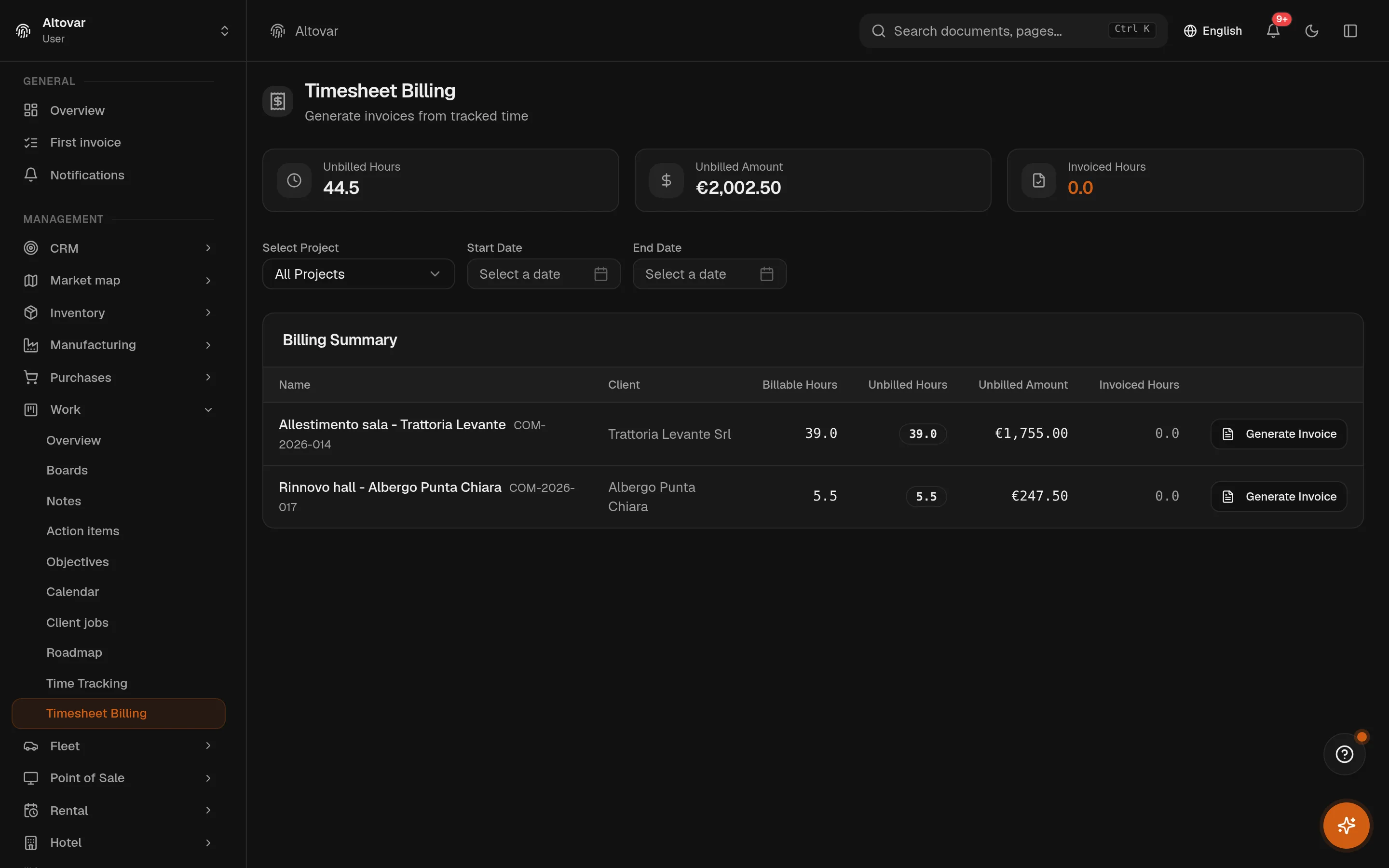The width and height of the screenshot is (1389, 868).
Task: Click the Timesheet Billing receipt header icon
Action: click(x=278, y=101)
